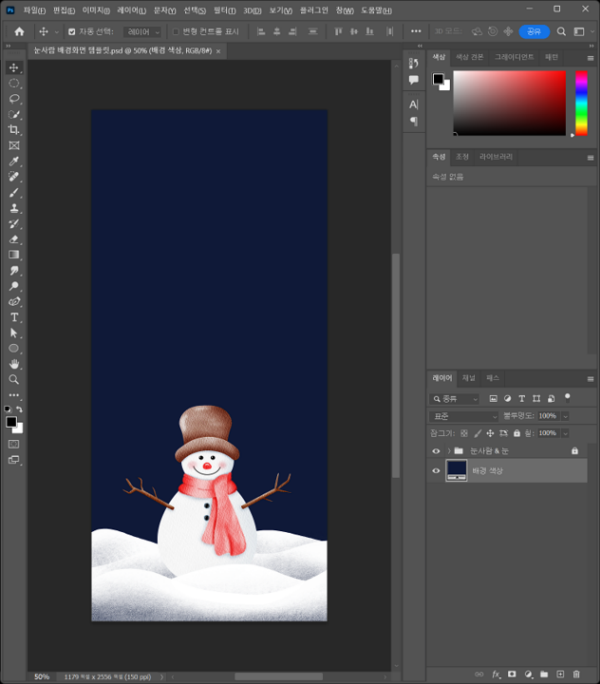Open the 레이어 auto-select dropdown
The height and width of the screenshot is (684, 600).
click(x=142, y=32)
